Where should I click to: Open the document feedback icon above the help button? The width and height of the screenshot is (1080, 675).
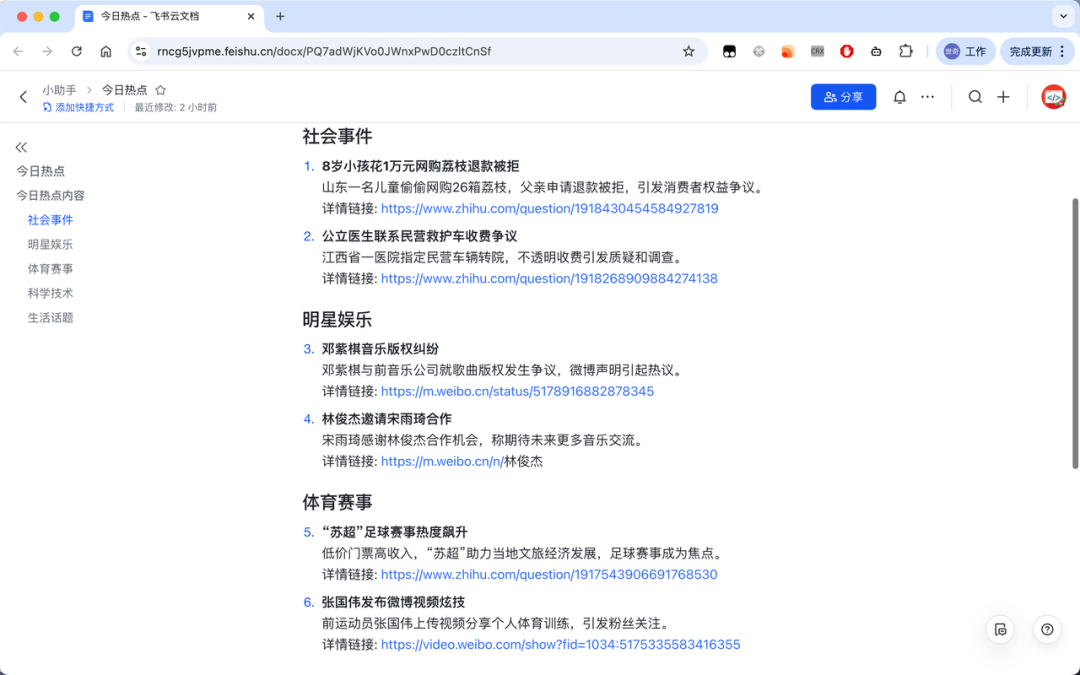click(1000, 629)
